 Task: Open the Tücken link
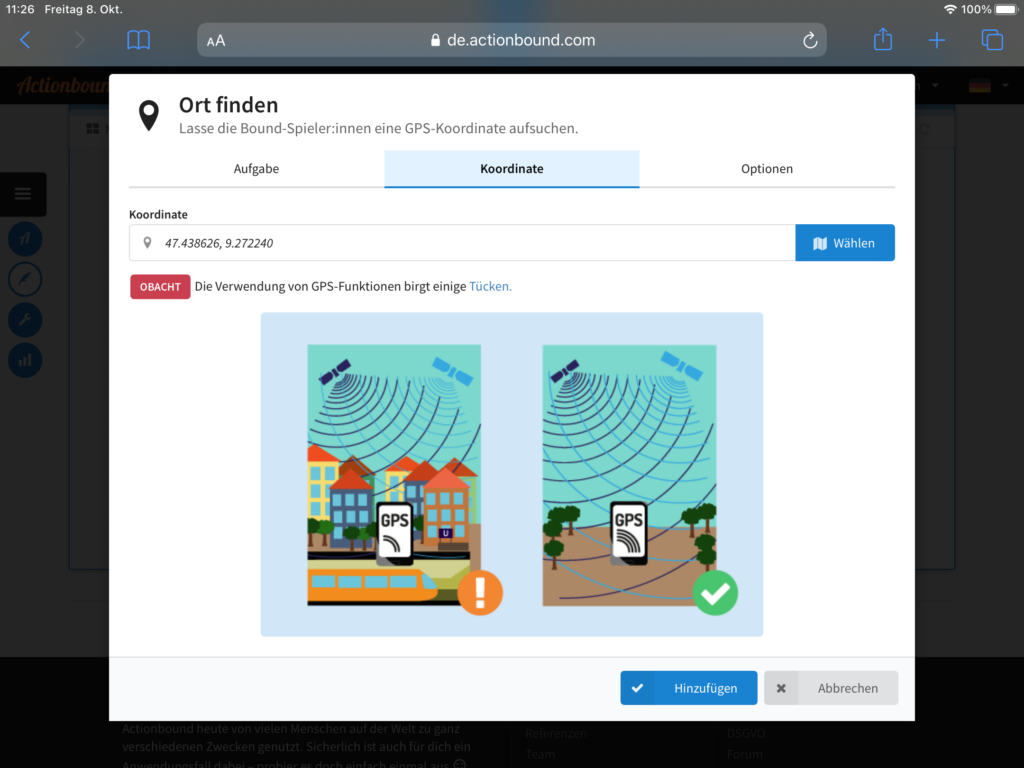490,287
